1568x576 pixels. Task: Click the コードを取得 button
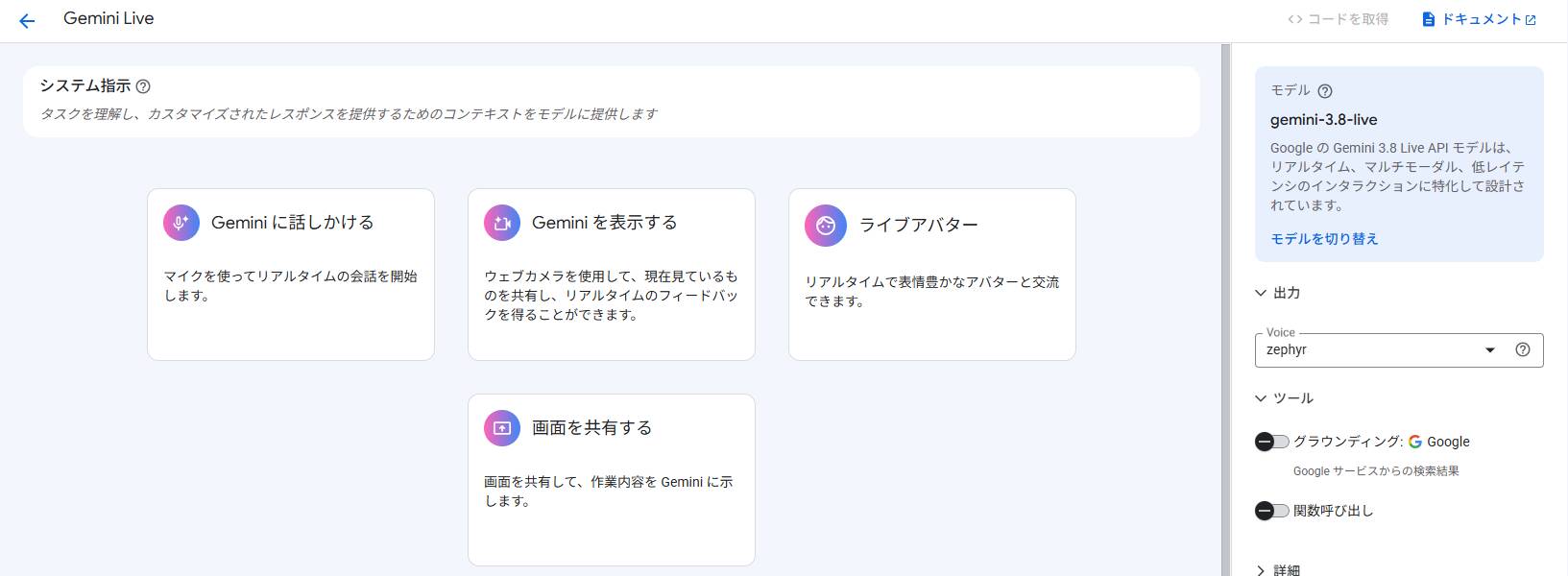1339,19
